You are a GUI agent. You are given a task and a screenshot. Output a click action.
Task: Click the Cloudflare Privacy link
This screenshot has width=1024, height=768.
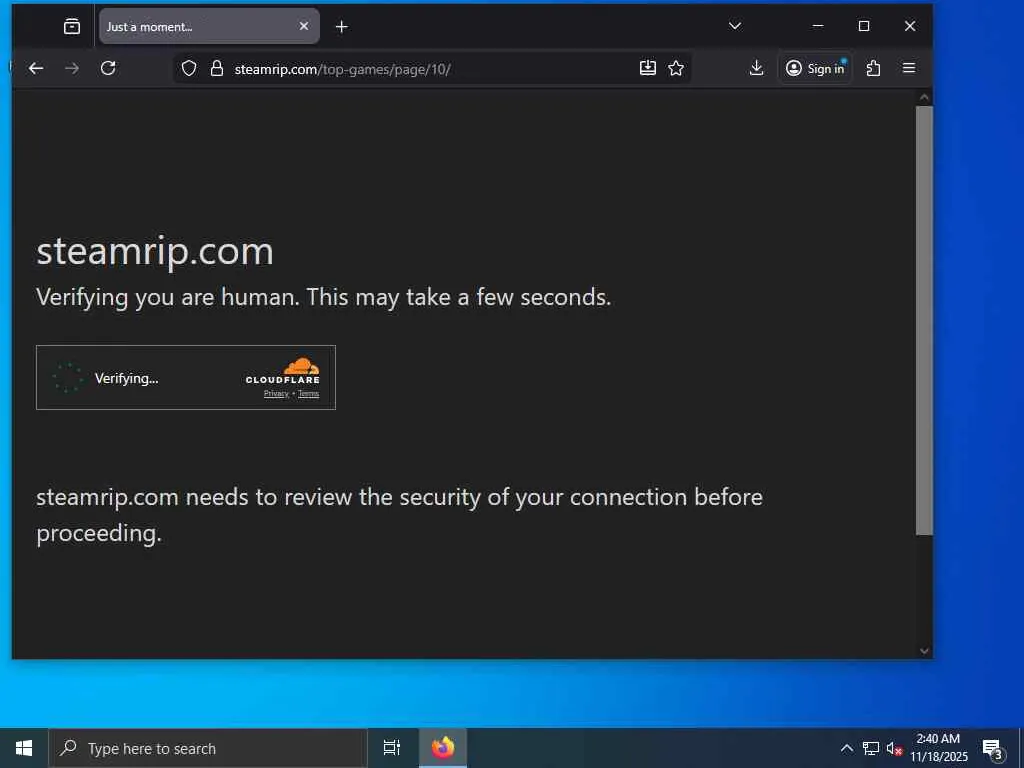click(276, 394)
